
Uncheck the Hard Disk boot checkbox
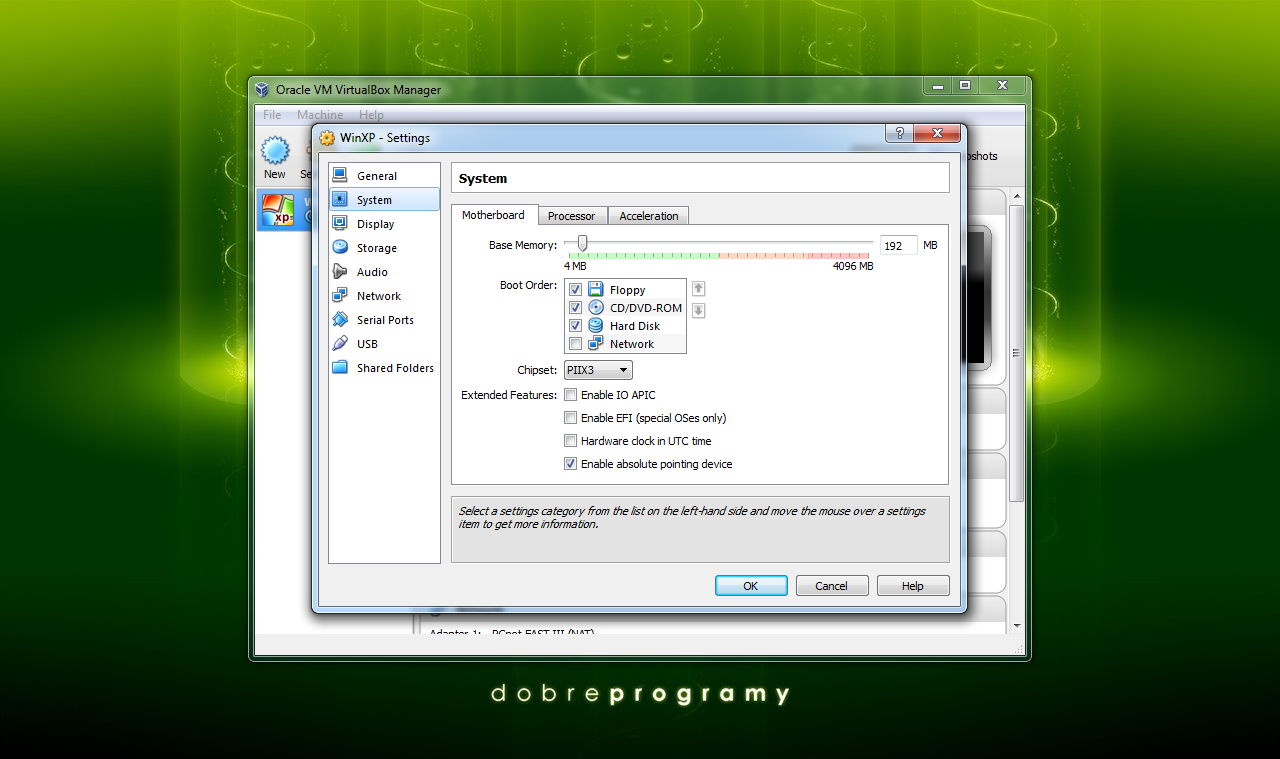click(575, 326)
